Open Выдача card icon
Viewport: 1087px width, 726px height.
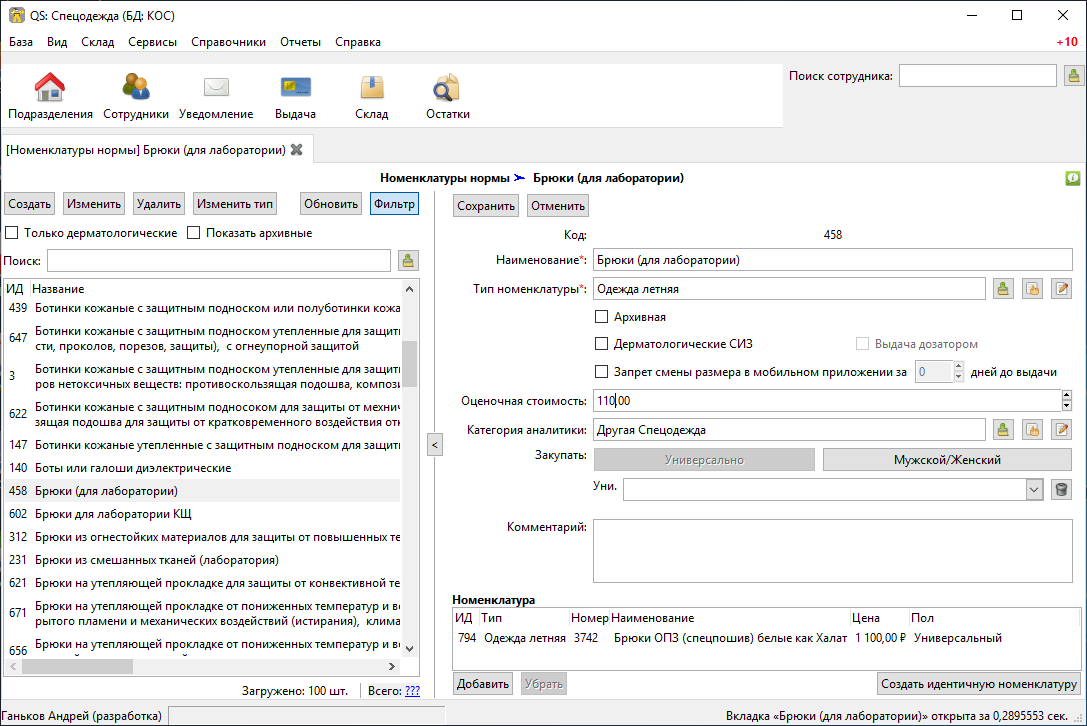point(295,96)
